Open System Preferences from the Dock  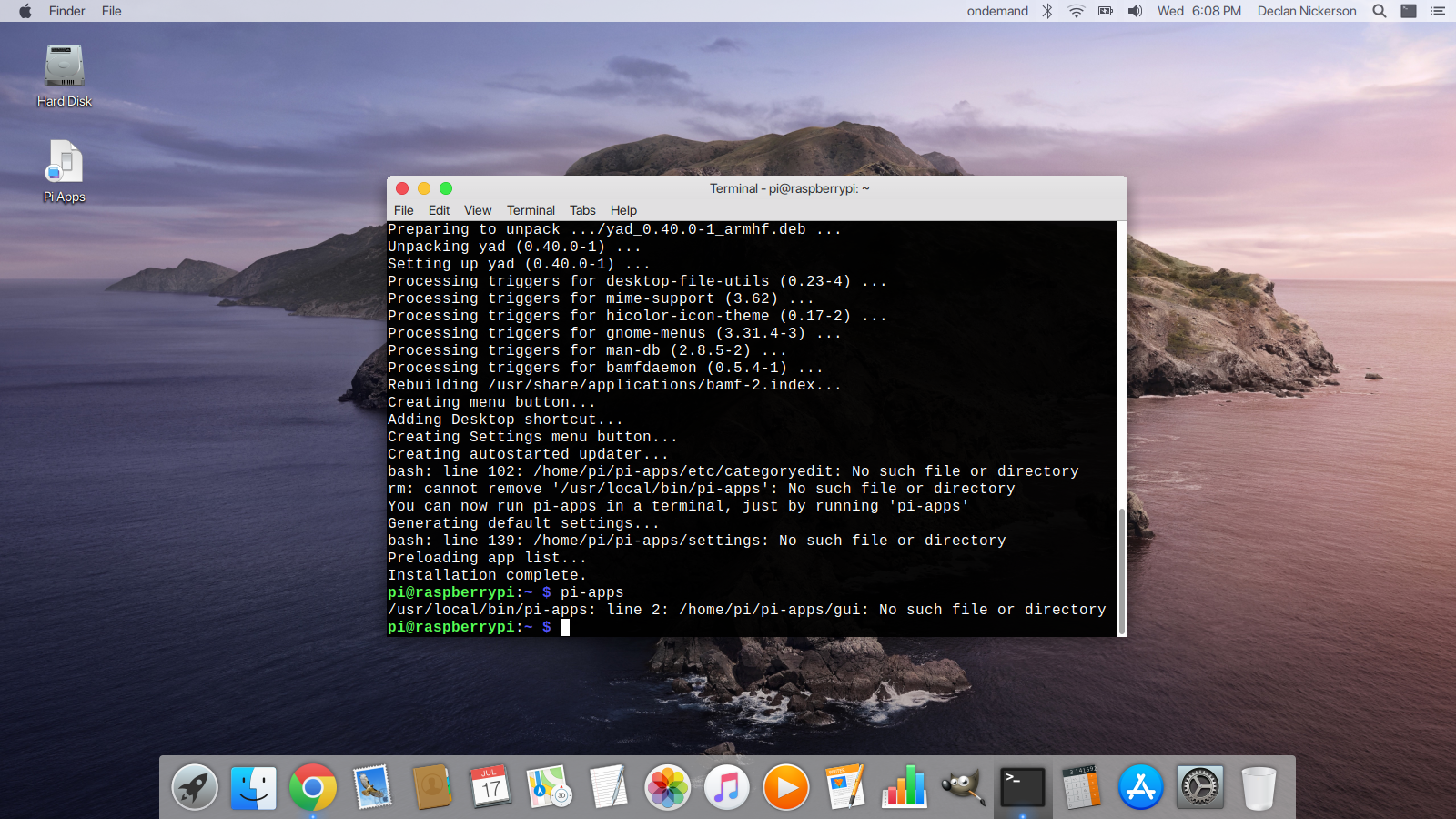1199,787
